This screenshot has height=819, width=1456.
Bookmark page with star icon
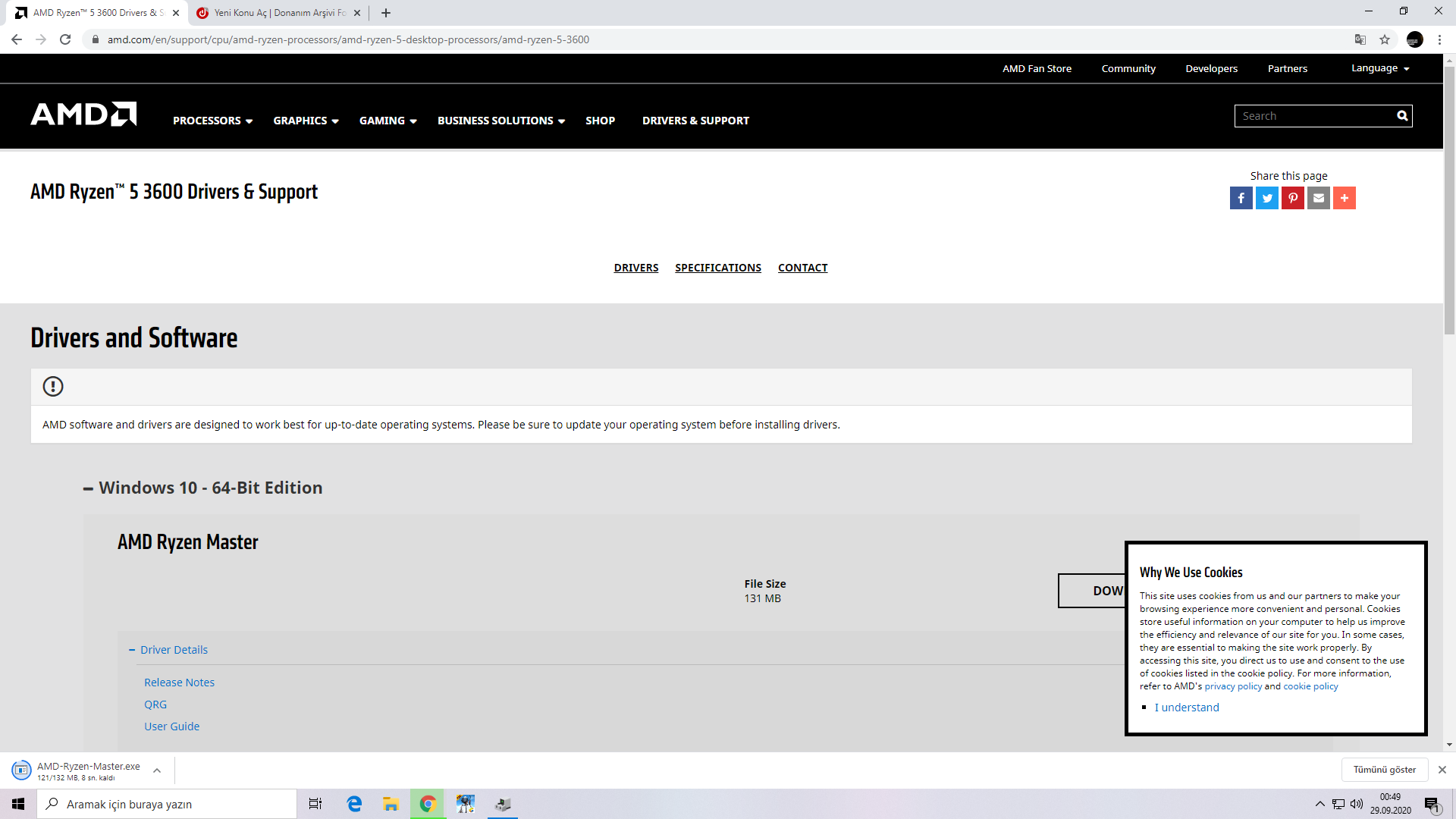click(1385, 39)
